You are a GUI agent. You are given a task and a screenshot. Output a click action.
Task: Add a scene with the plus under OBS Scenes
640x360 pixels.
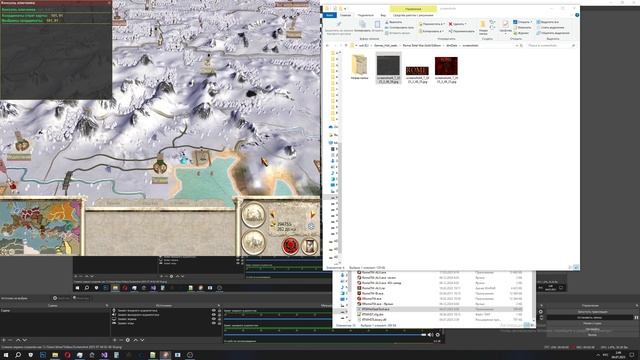[x=4, y=340]
